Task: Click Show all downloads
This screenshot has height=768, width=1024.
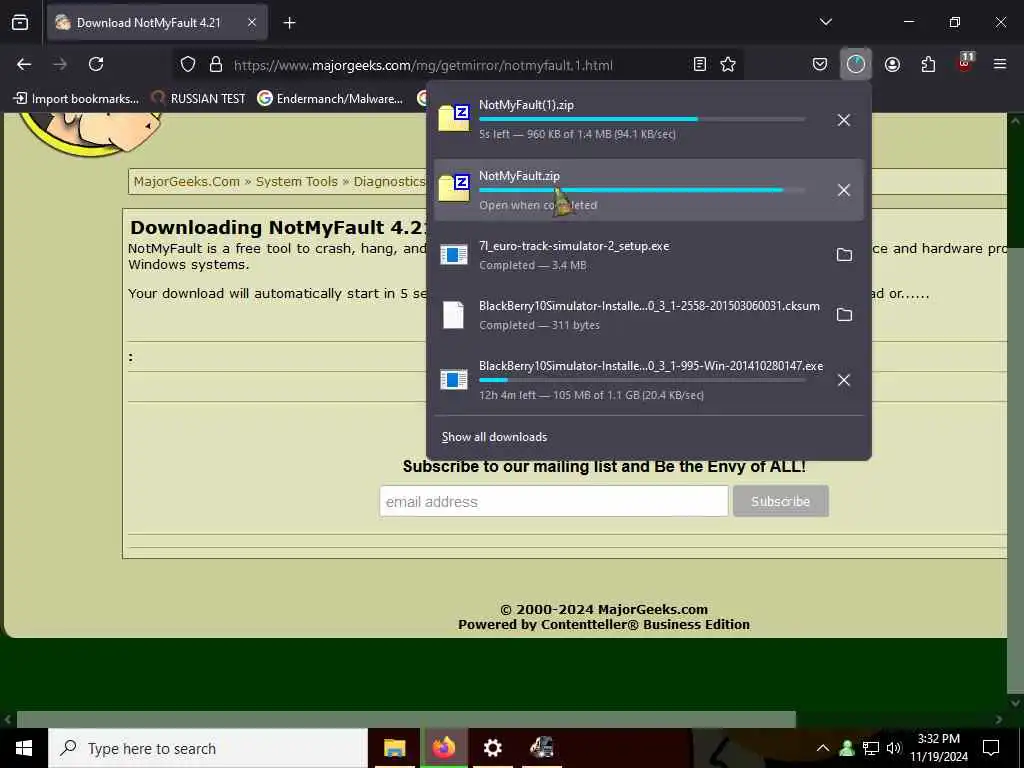Action: (x=494, y=437)
